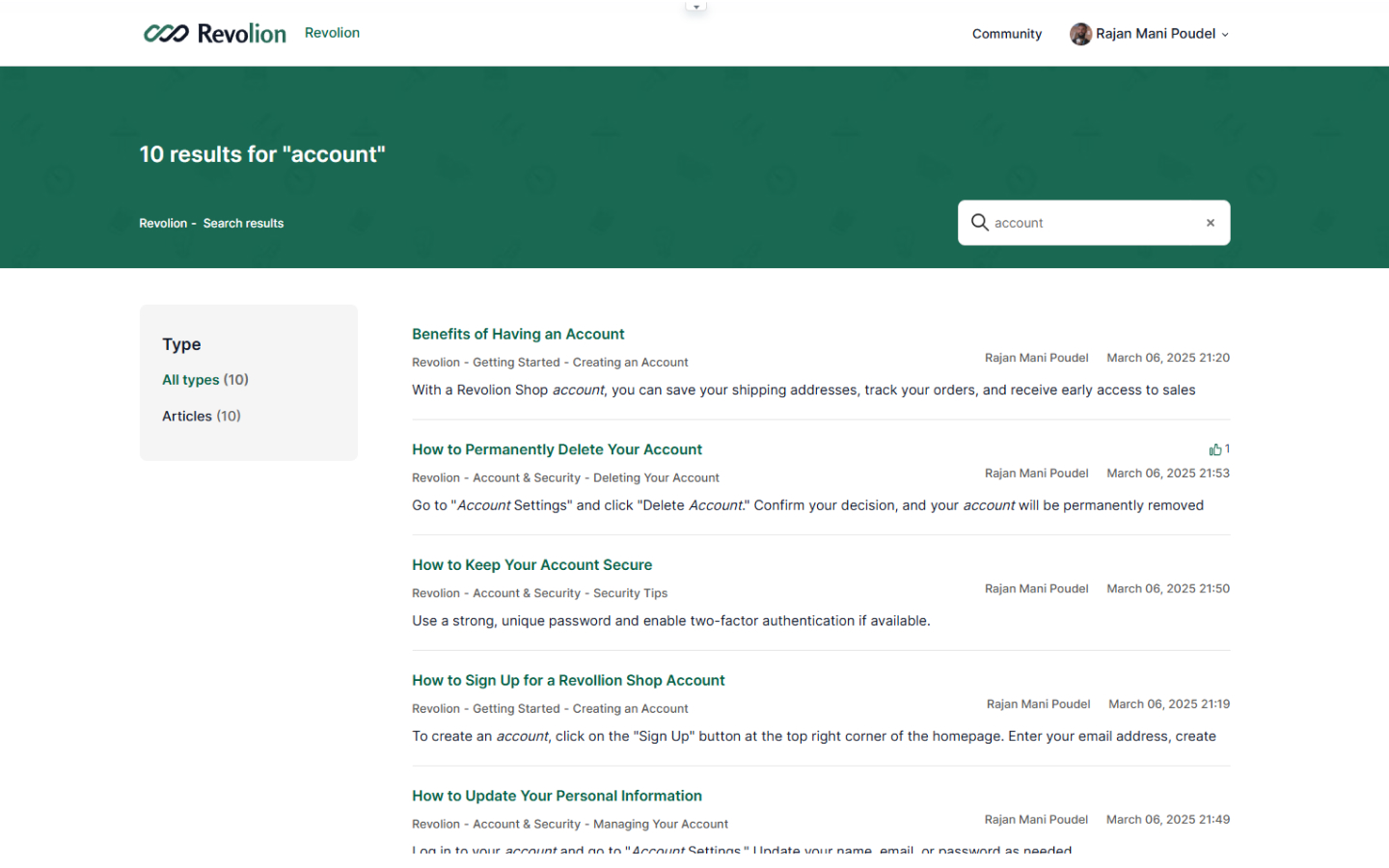Viewport: 1389px width, 868px height.
Task: Click the Revolion help center name link
Action: tap(332, 33)
